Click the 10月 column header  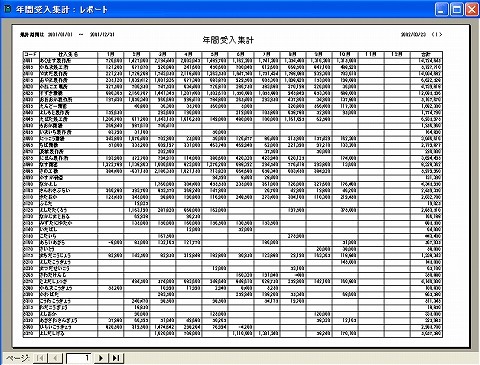tap(345, 54)
